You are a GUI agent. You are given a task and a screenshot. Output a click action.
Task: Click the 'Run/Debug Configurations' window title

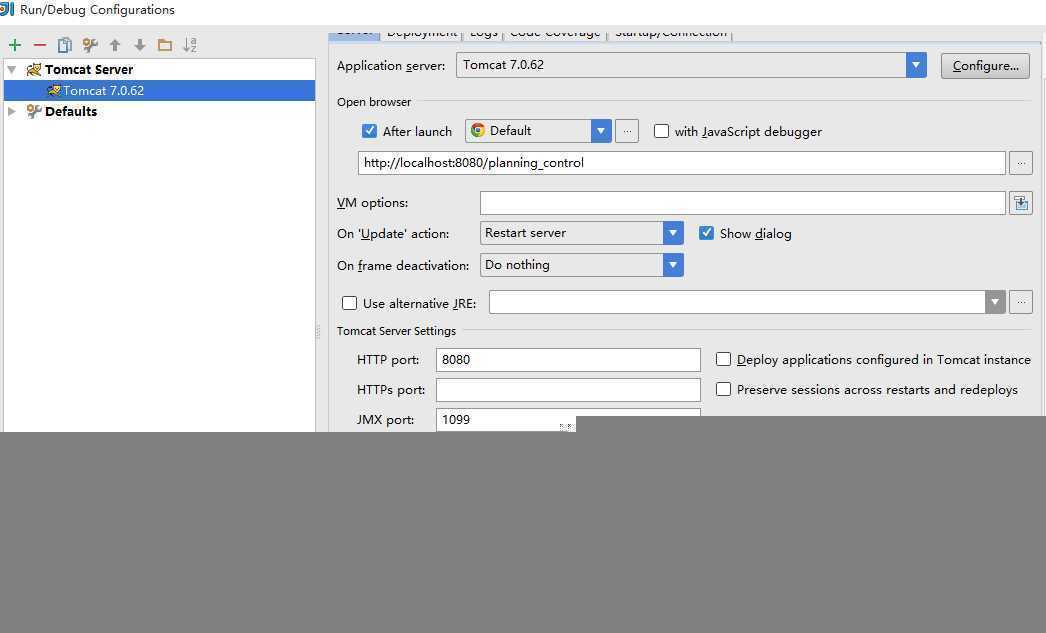tap(97, 10)
